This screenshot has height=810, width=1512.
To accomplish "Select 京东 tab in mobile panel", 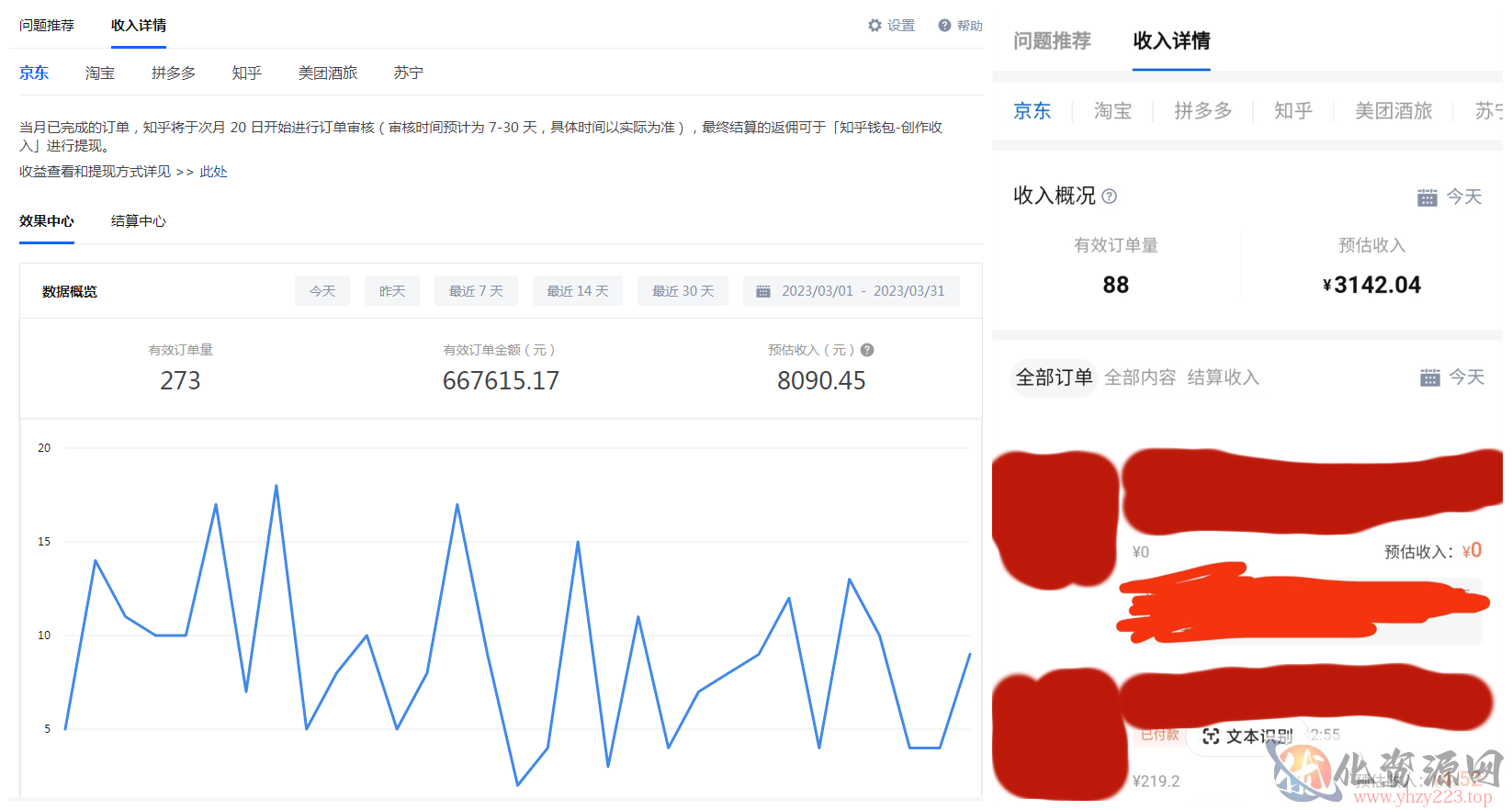I will [1032, 111].
